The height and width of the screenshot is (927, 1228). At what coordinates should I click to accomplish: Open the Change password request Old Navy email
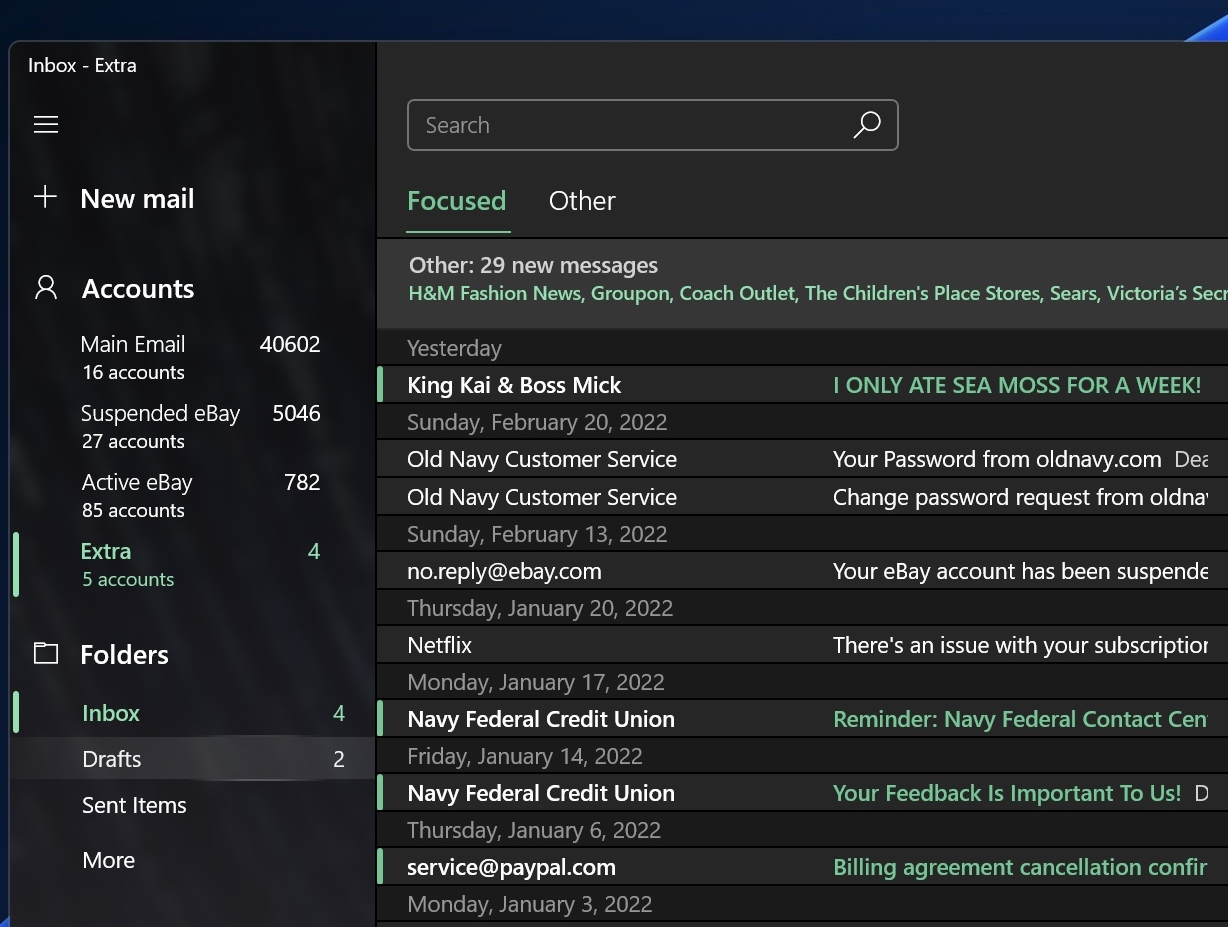pos(802,497)
